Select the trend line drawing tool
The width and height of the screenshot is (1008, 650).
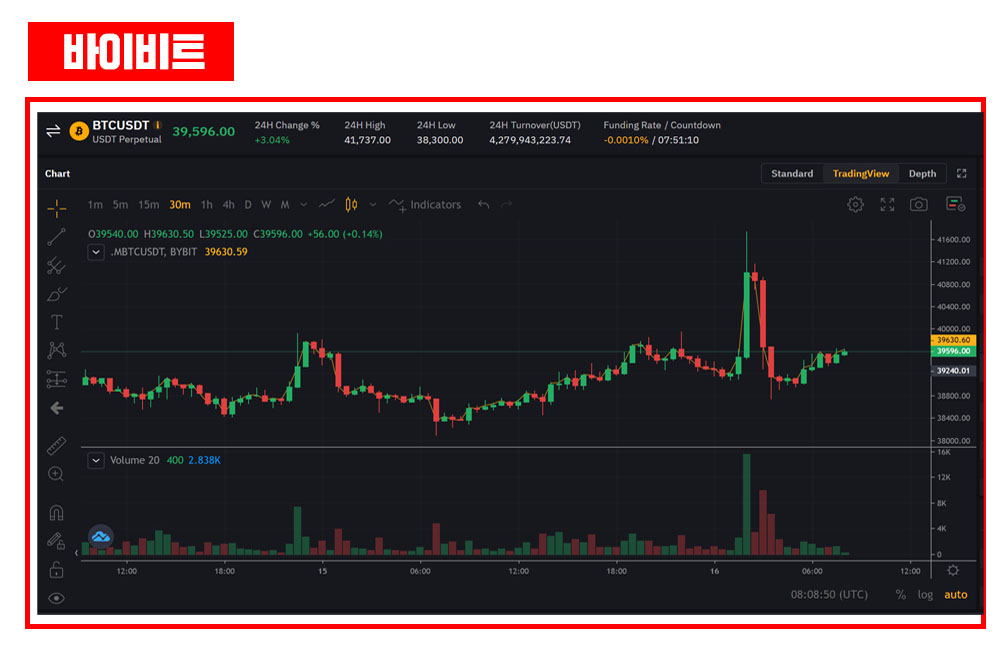(57, 237)
